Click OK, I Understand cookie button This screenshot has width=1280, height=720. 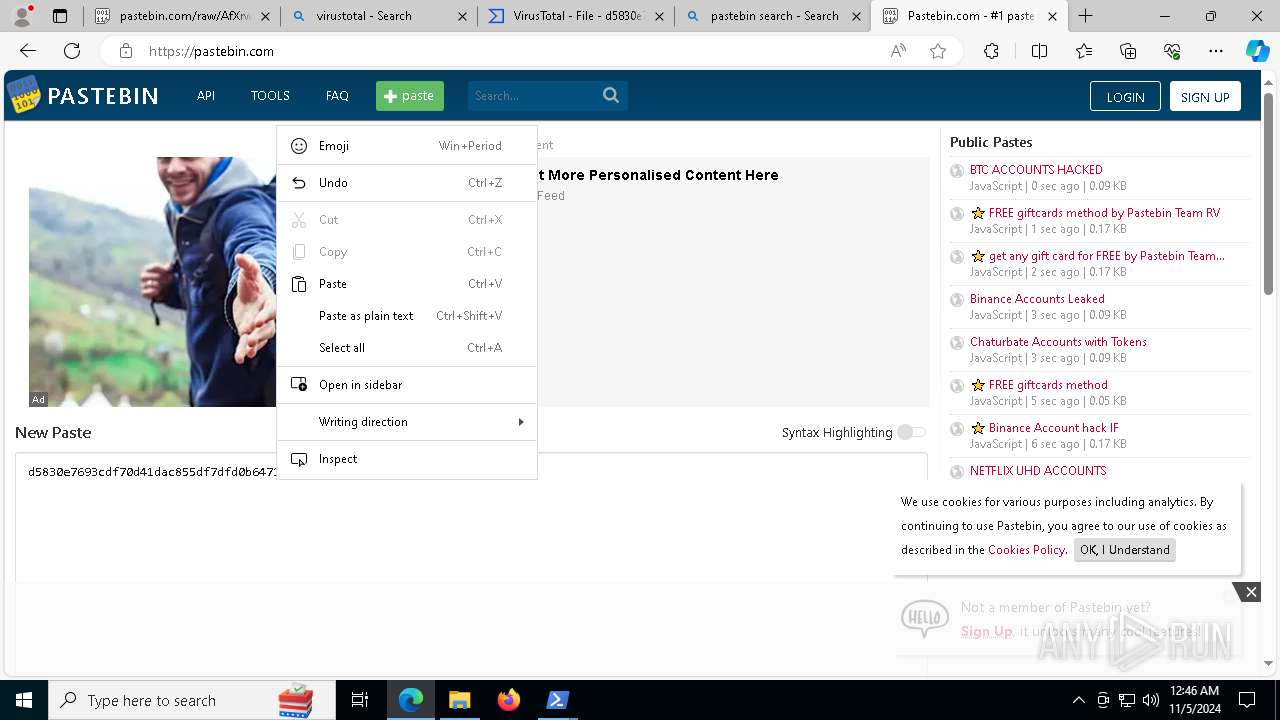(x=1125, y=550)
